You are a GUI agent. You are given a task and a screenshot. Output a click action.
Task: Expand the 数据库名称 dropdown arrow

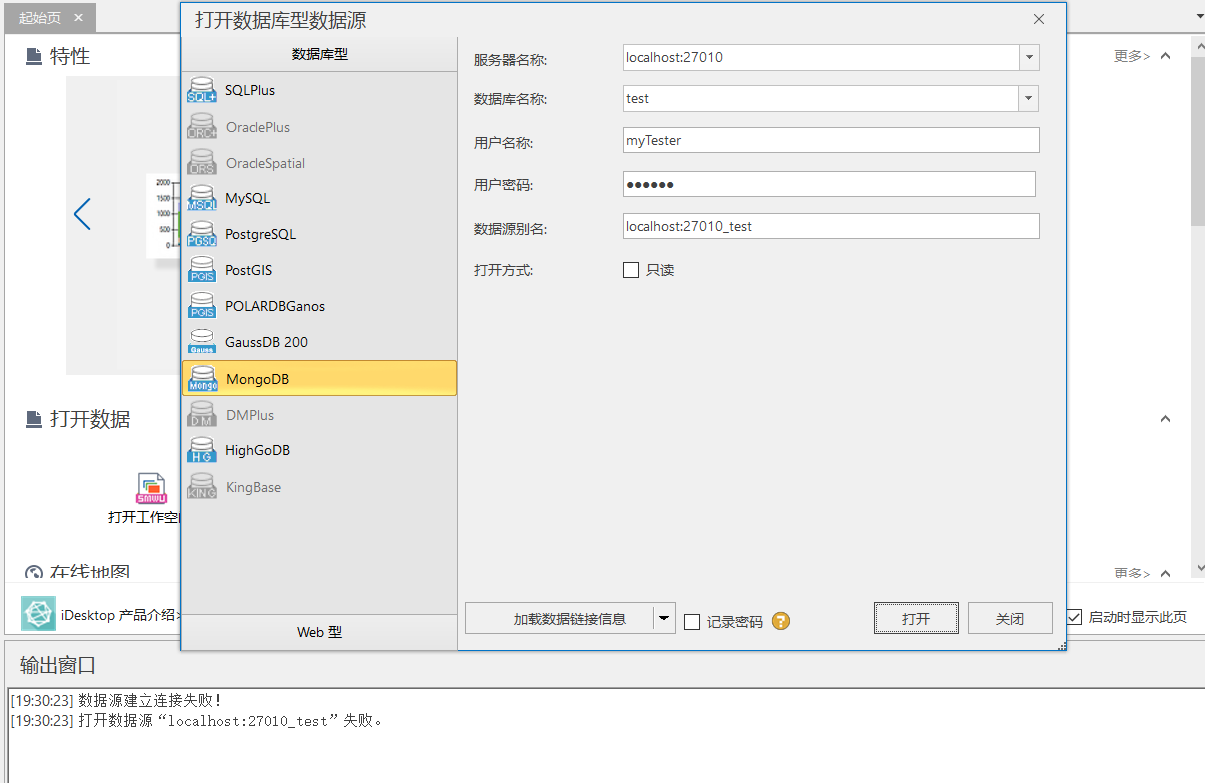[x=1029, y=99]
